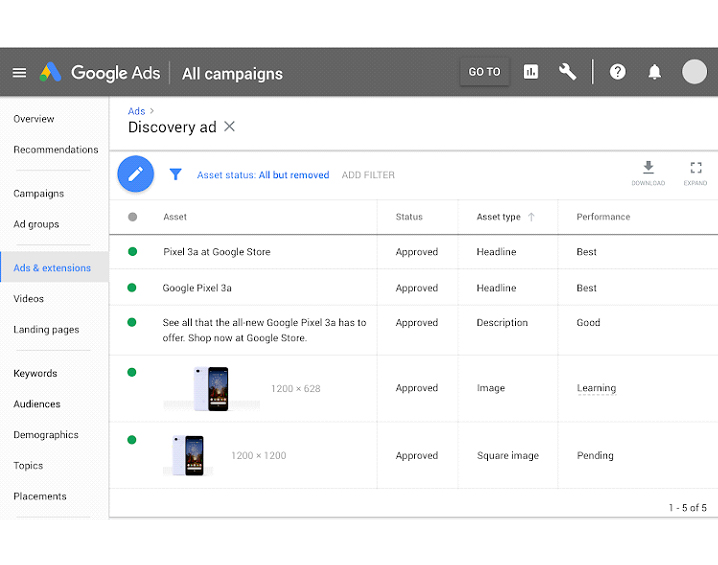
Task: Open the account avatar
Action: click(694, 71)
